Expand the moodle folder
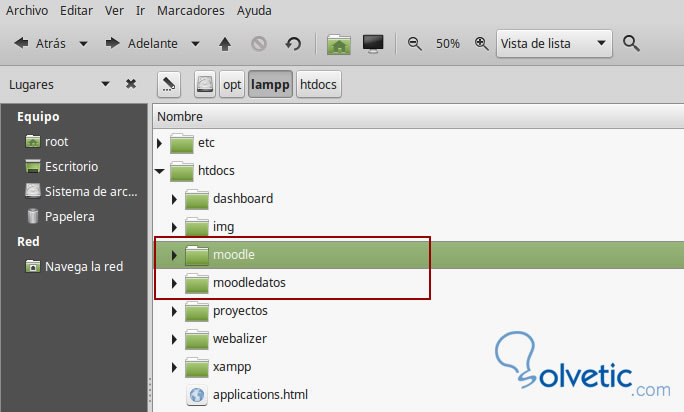684x412 pixels. tap(174, 255)
